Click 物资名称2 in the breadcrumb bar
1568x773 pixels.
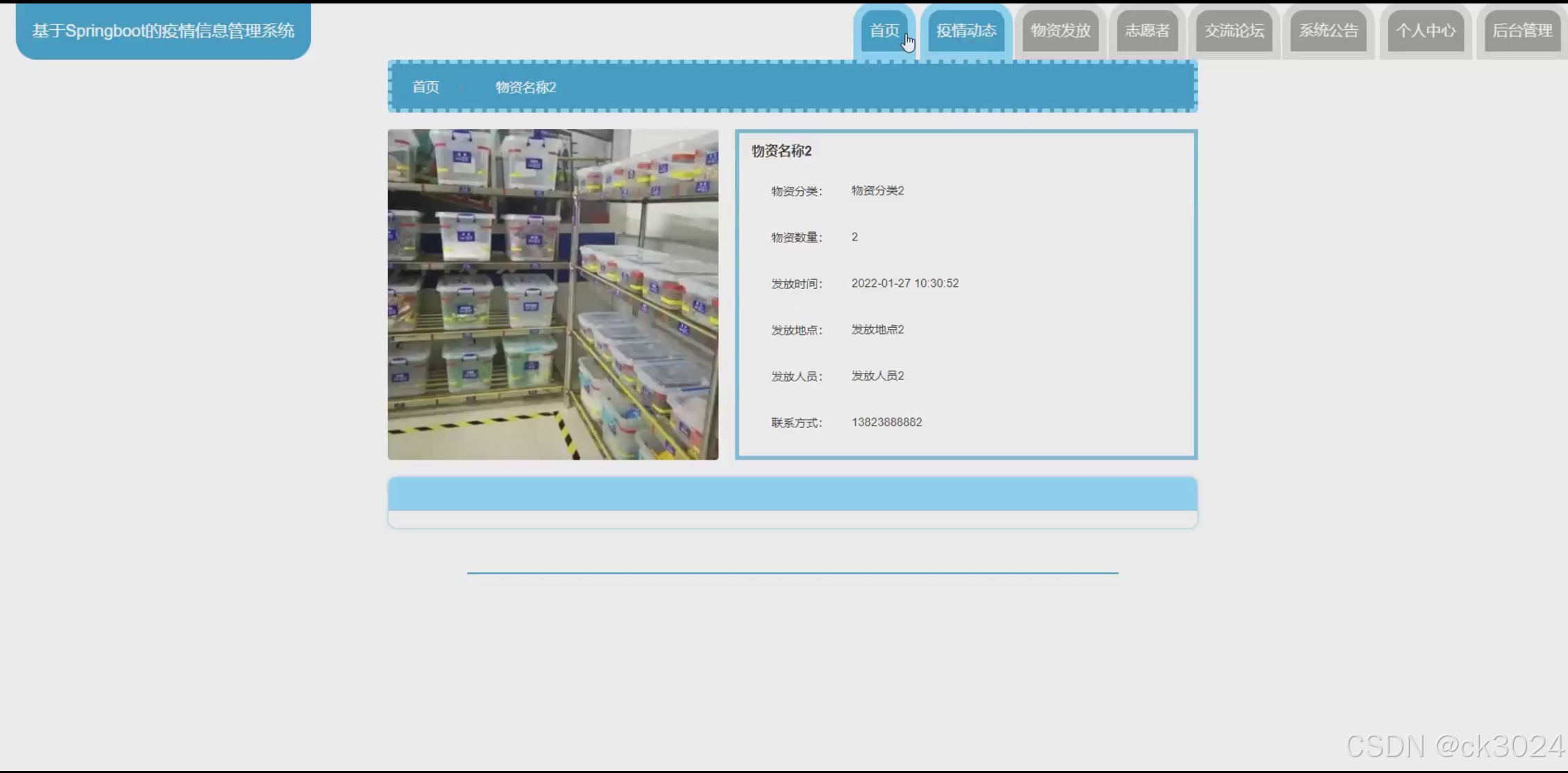[525, 87]
